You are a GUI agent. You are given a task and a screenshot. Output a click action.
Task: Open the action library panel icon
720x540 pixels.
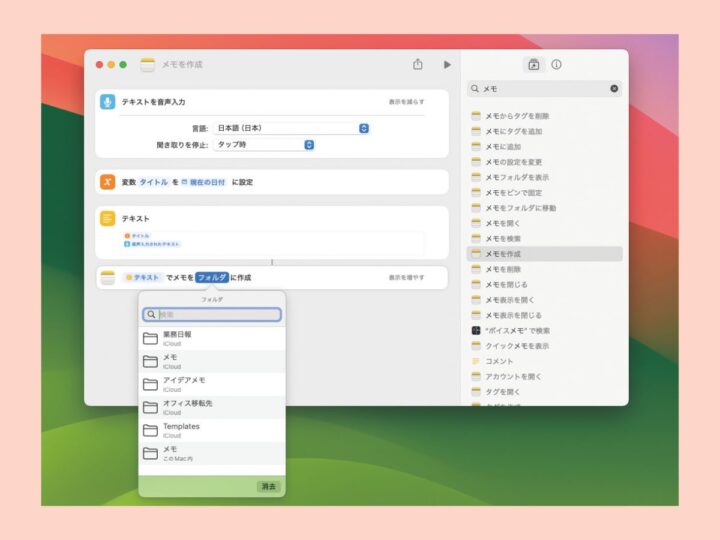point(534,65)
